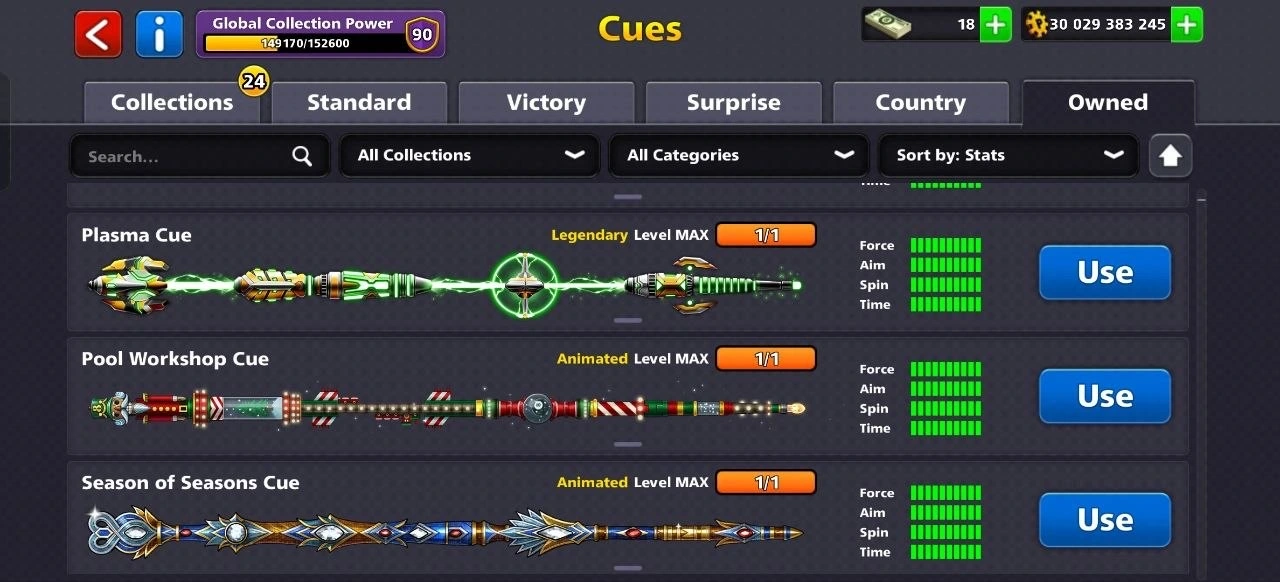The image size is (1280, 582).
Task: Tap the level 90 shield badge
Action: [422, 35]
